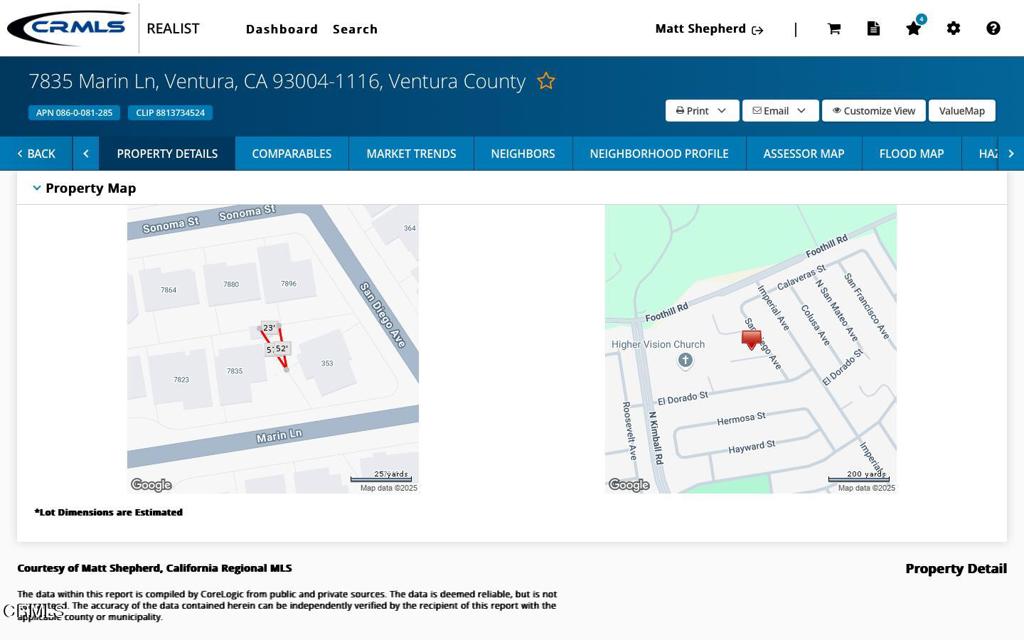Switch to the Flood Map tab
Screen dimensions: 1024x640
[911, 153]
